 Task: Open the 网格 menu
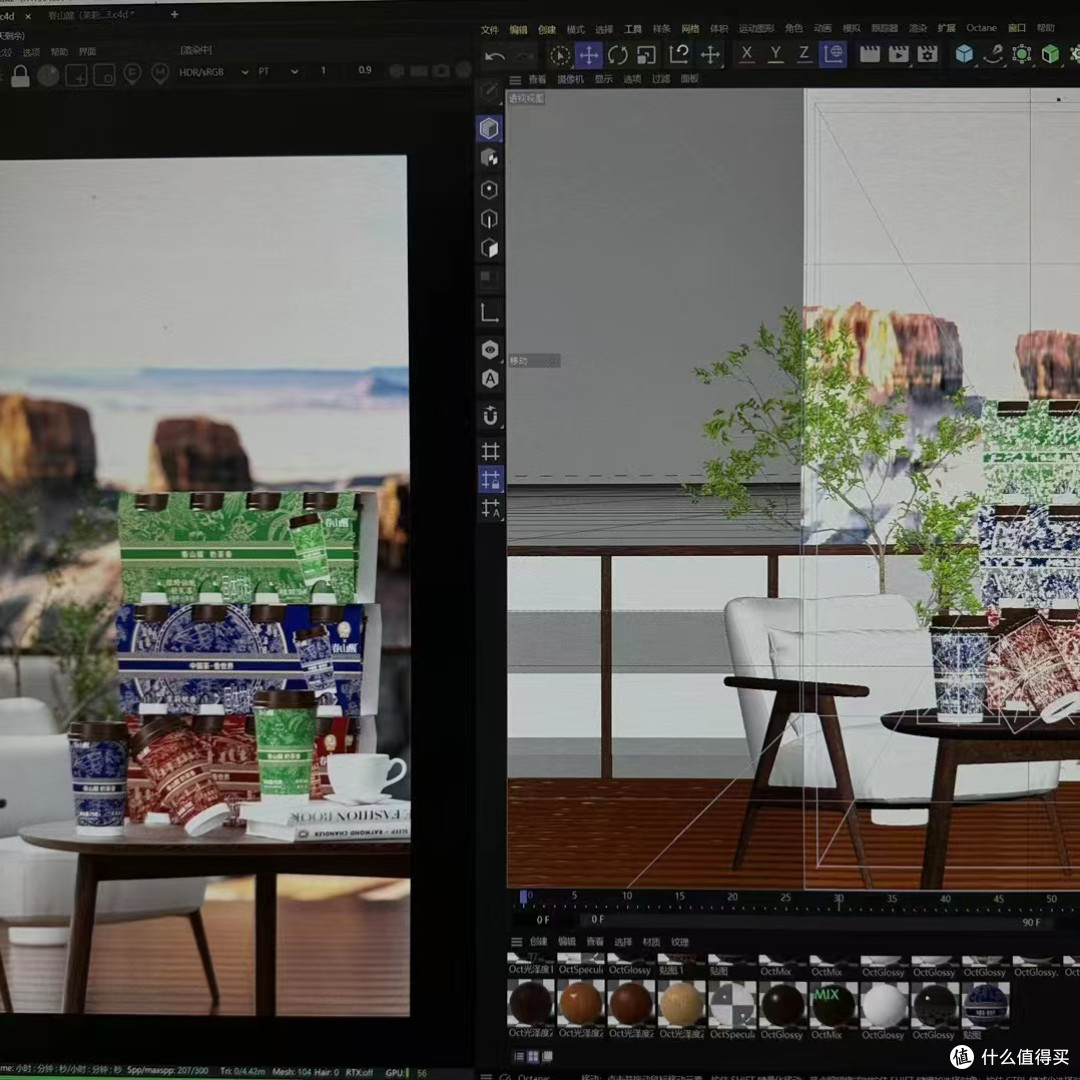690,29
